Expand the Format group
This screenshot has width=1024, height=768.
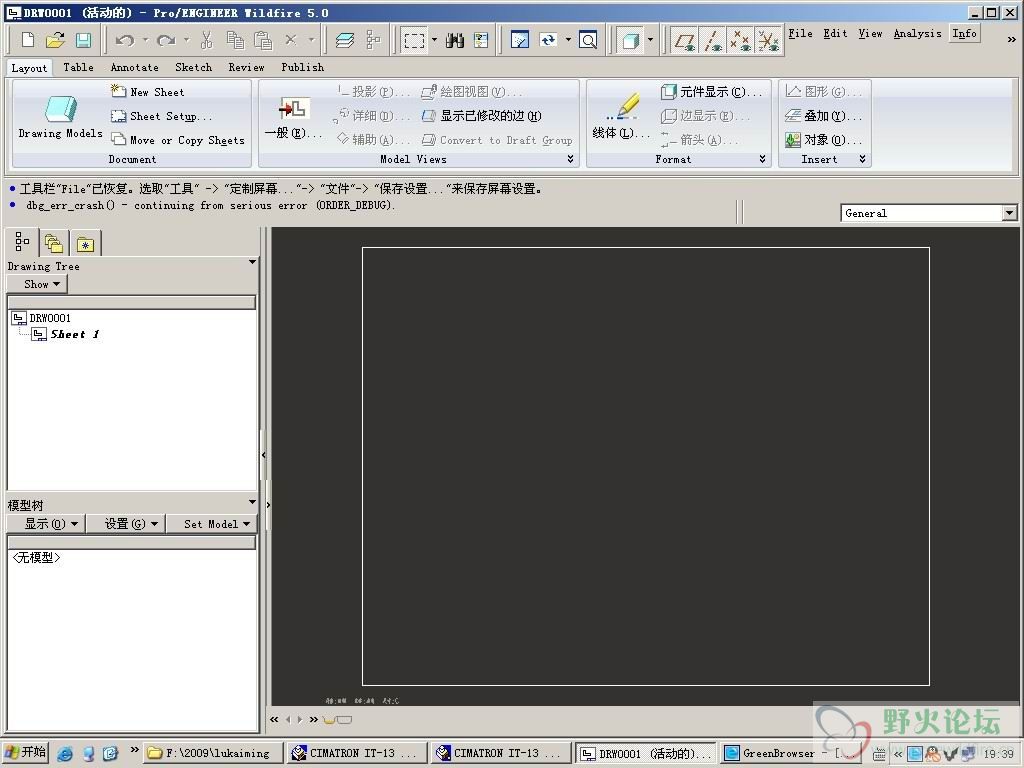tap(762, 159)
